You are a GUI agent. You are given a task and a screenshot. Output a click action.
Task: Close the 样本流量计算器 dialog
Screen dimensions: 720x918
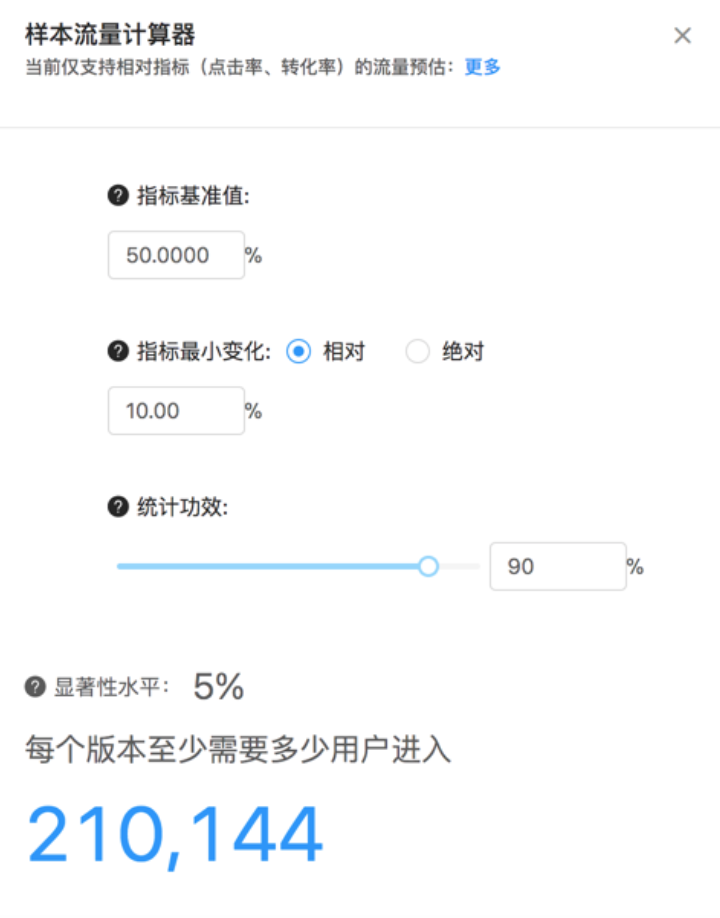(683, 36)
